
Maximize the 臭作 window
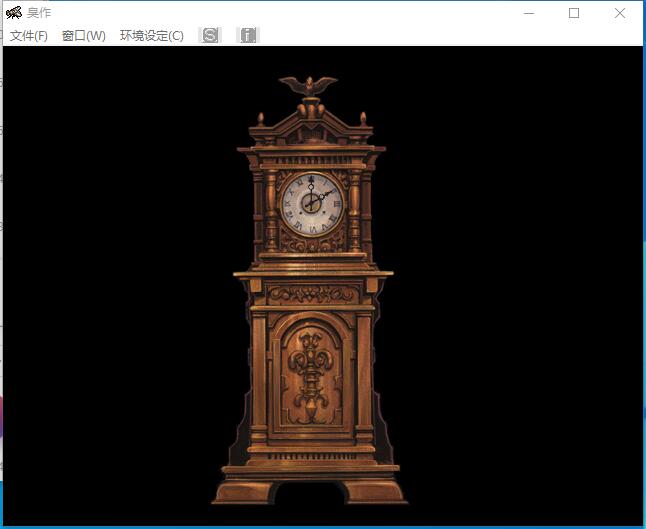tap(574, 13)
